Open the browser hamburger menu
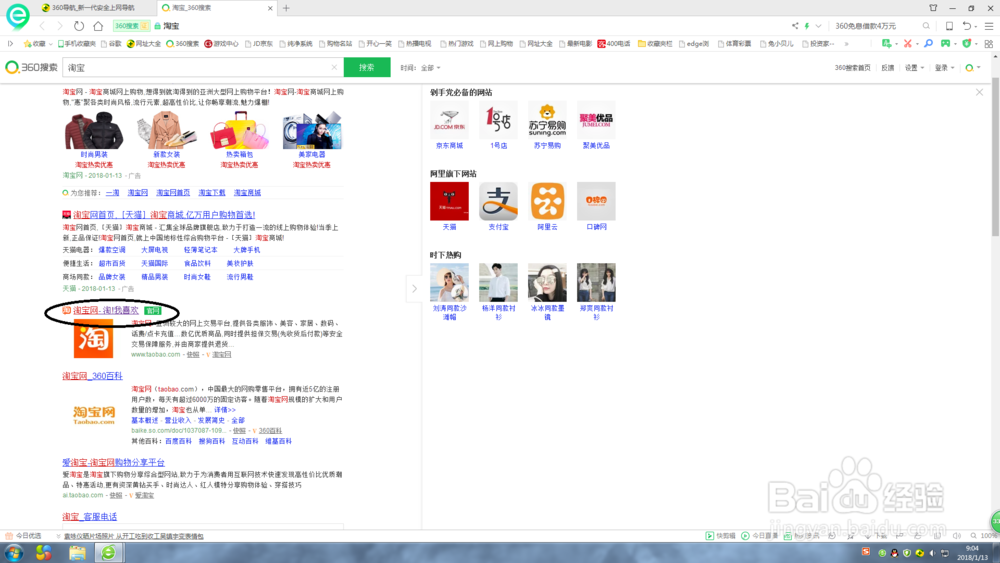The width and height of the screenshot is (1000, 563). (989, 26)
